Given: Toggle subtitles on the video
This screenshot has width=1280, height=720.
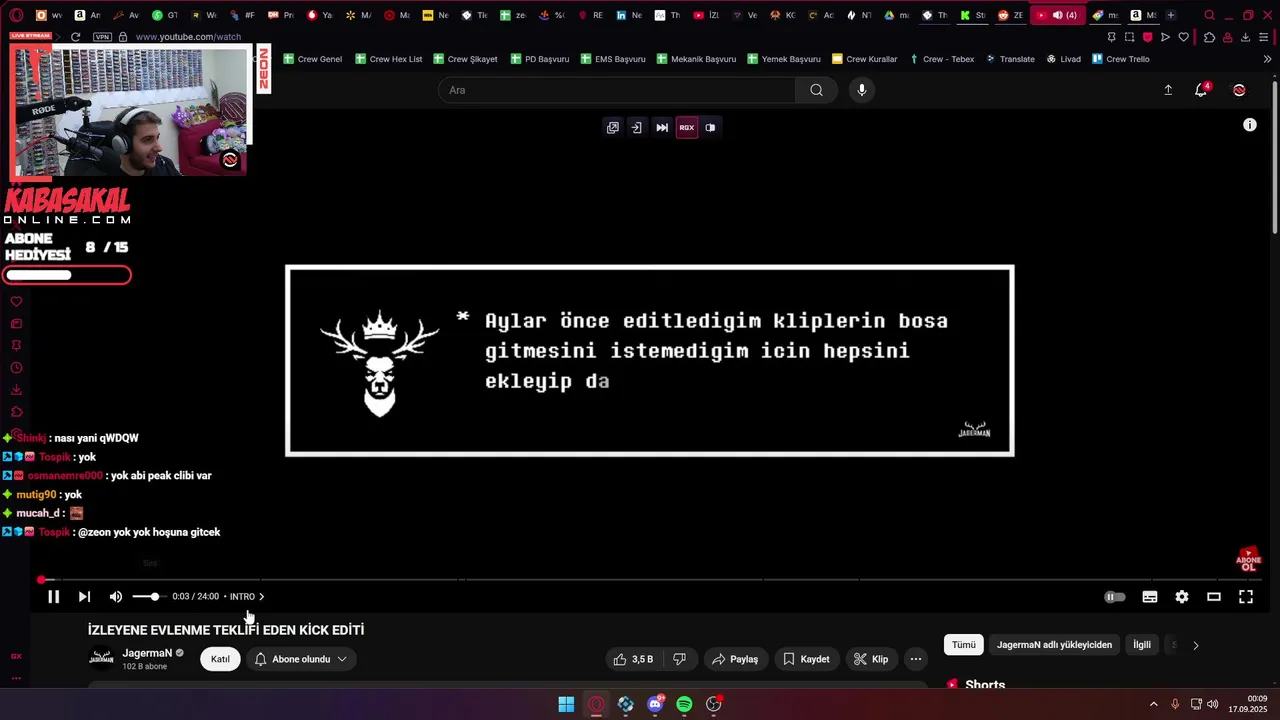Looking at the screenshot, I should pyautogui.click(x=1150, y=597).
